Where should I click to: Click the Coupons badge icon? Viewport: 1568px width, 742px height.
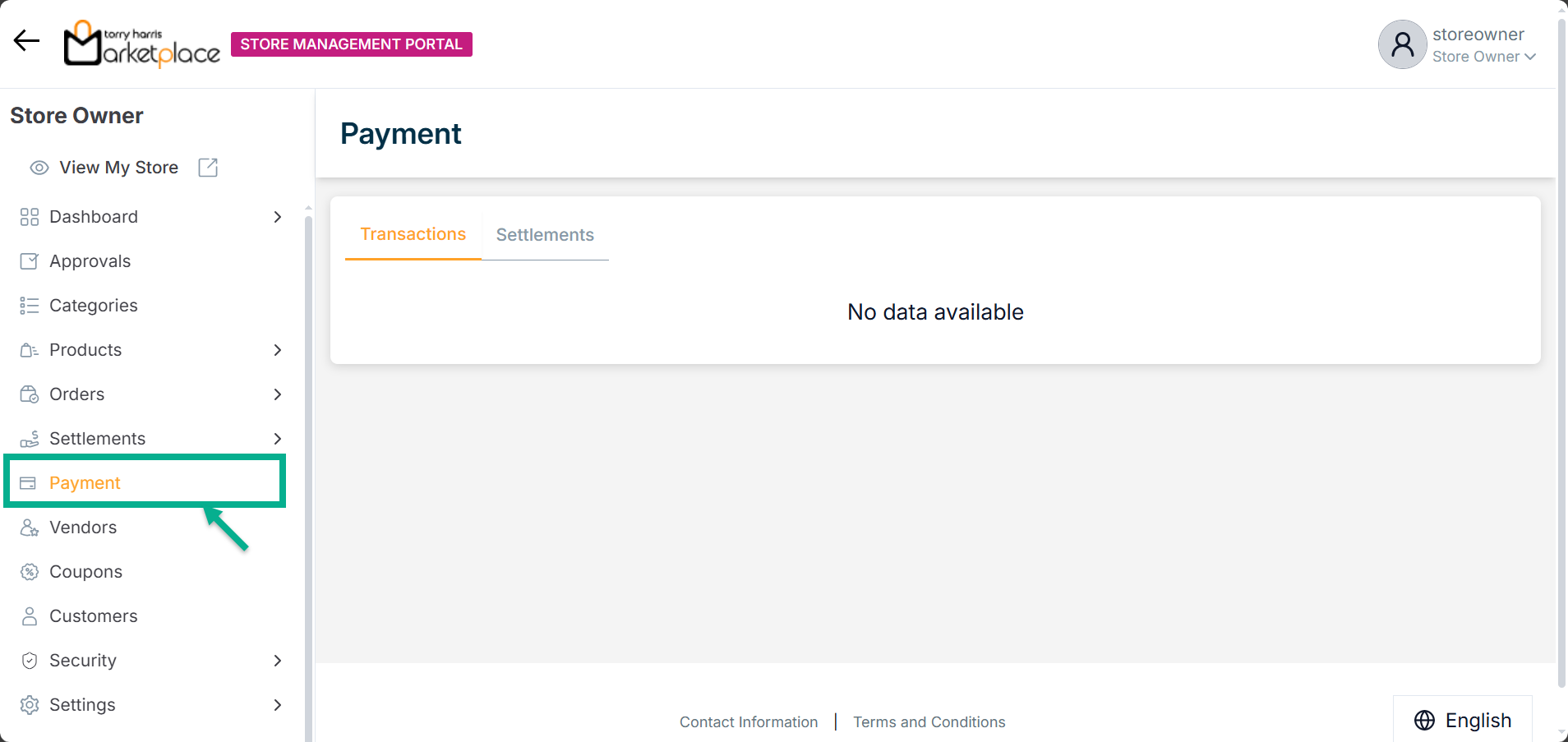[x=29, y=572]
